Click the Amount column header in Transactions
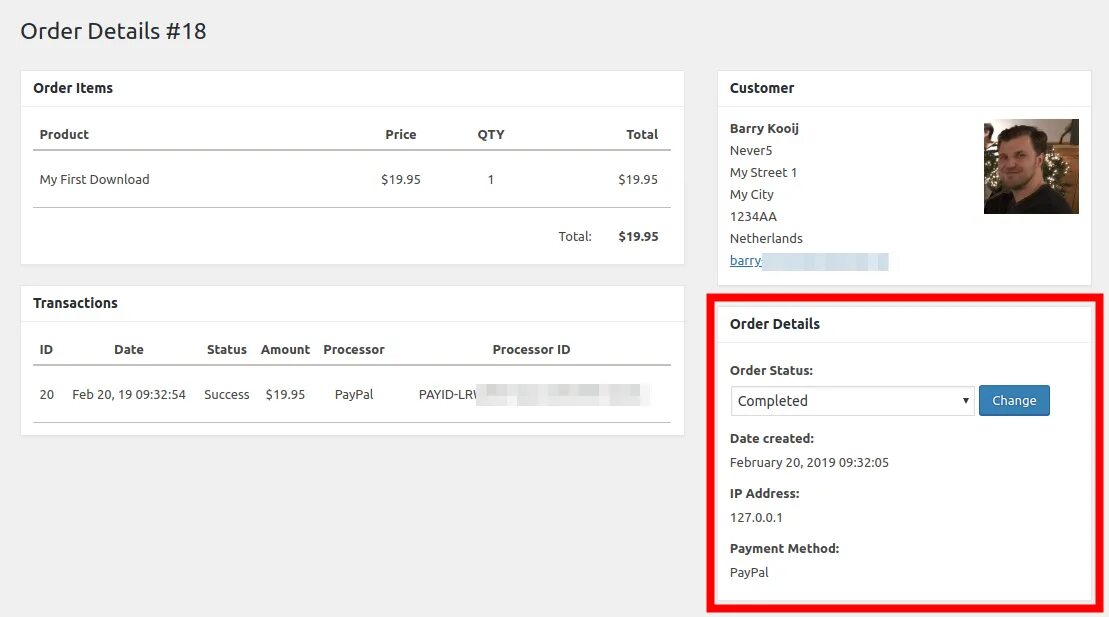Viewport: 1109px width, 617px height. 285,350
